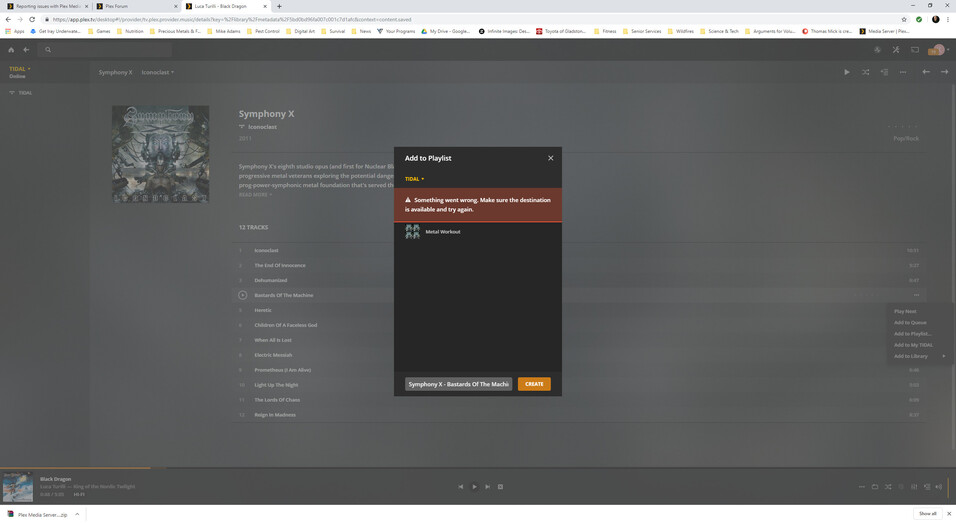
Task: Go to previous item arrow
Action: pyautogui.click(x=926, y=72)
